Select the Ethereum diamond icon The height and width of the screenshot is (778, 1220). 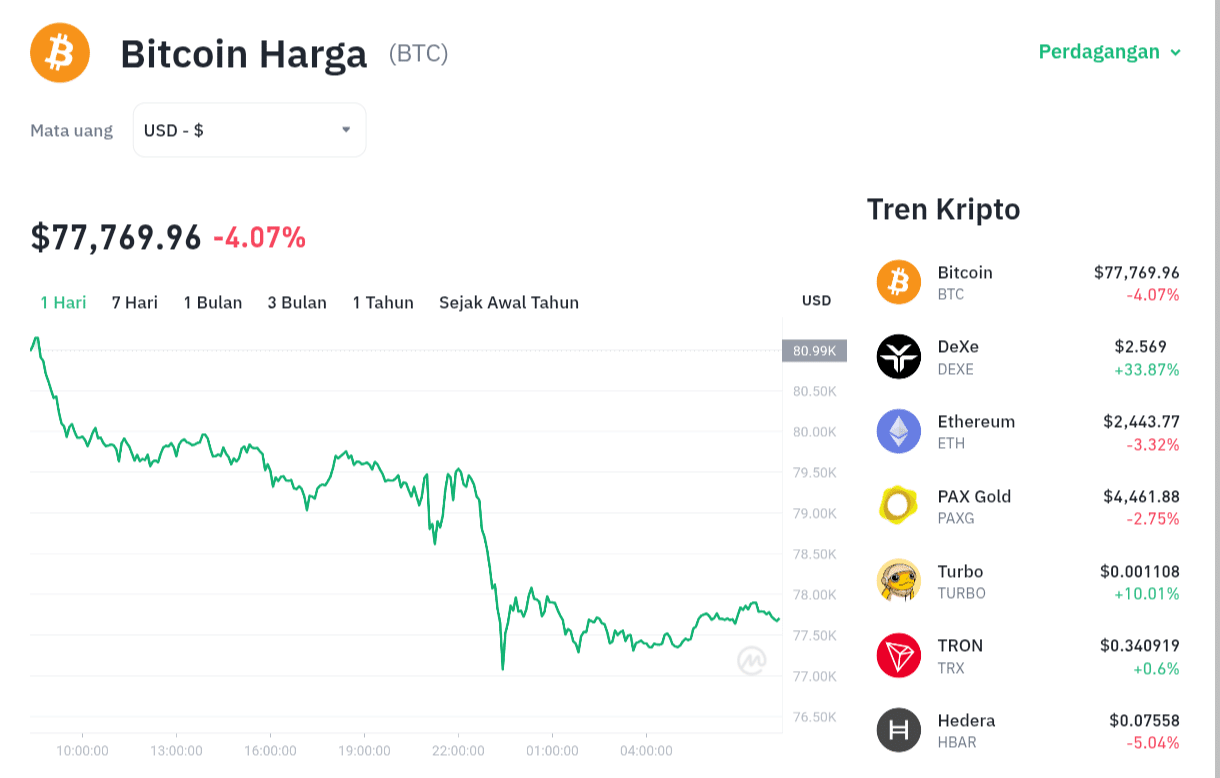(898, 432)
